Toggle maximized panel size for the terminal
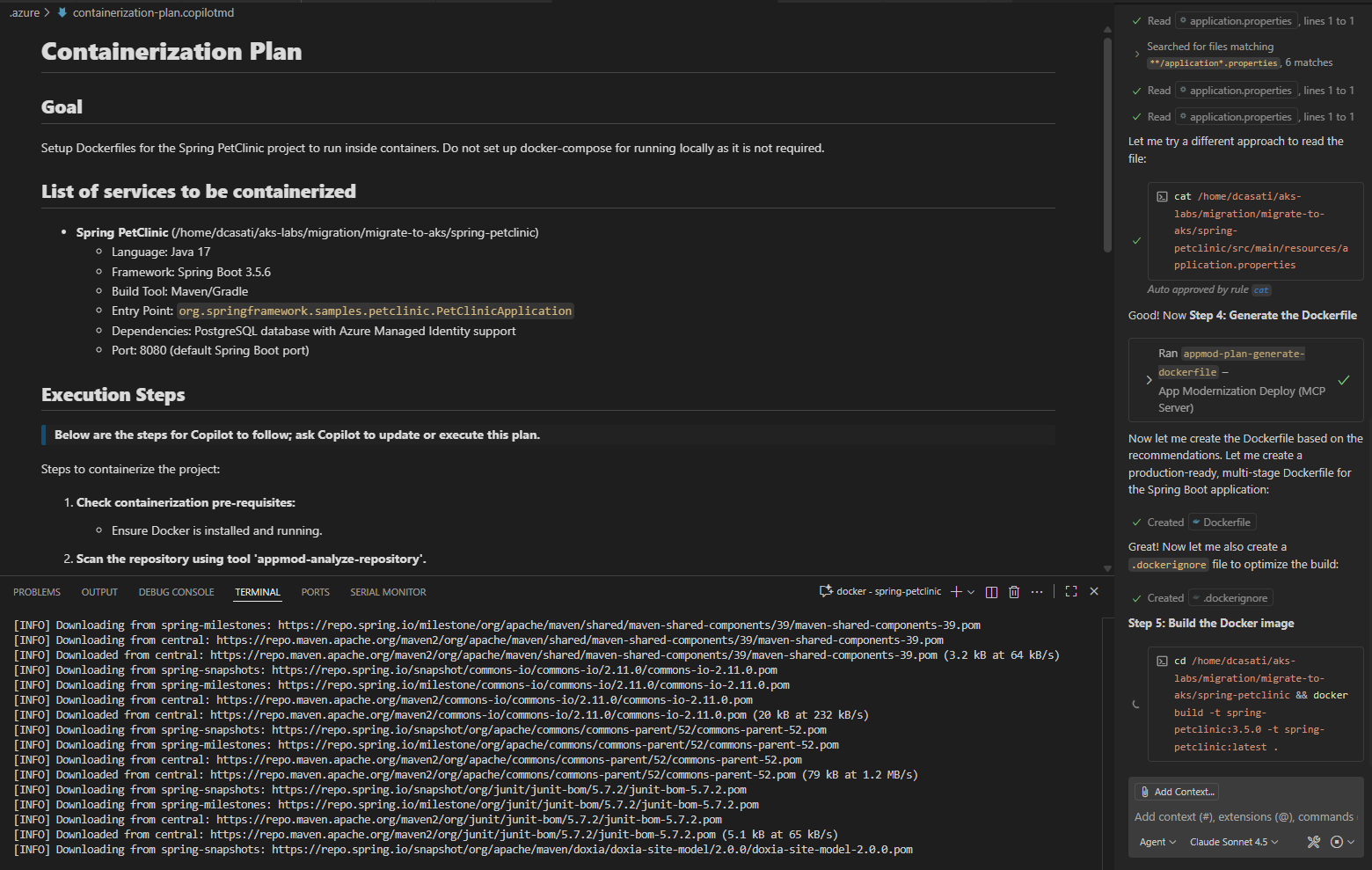This screenshot has height=870, width=1372. pos(1070,591)
